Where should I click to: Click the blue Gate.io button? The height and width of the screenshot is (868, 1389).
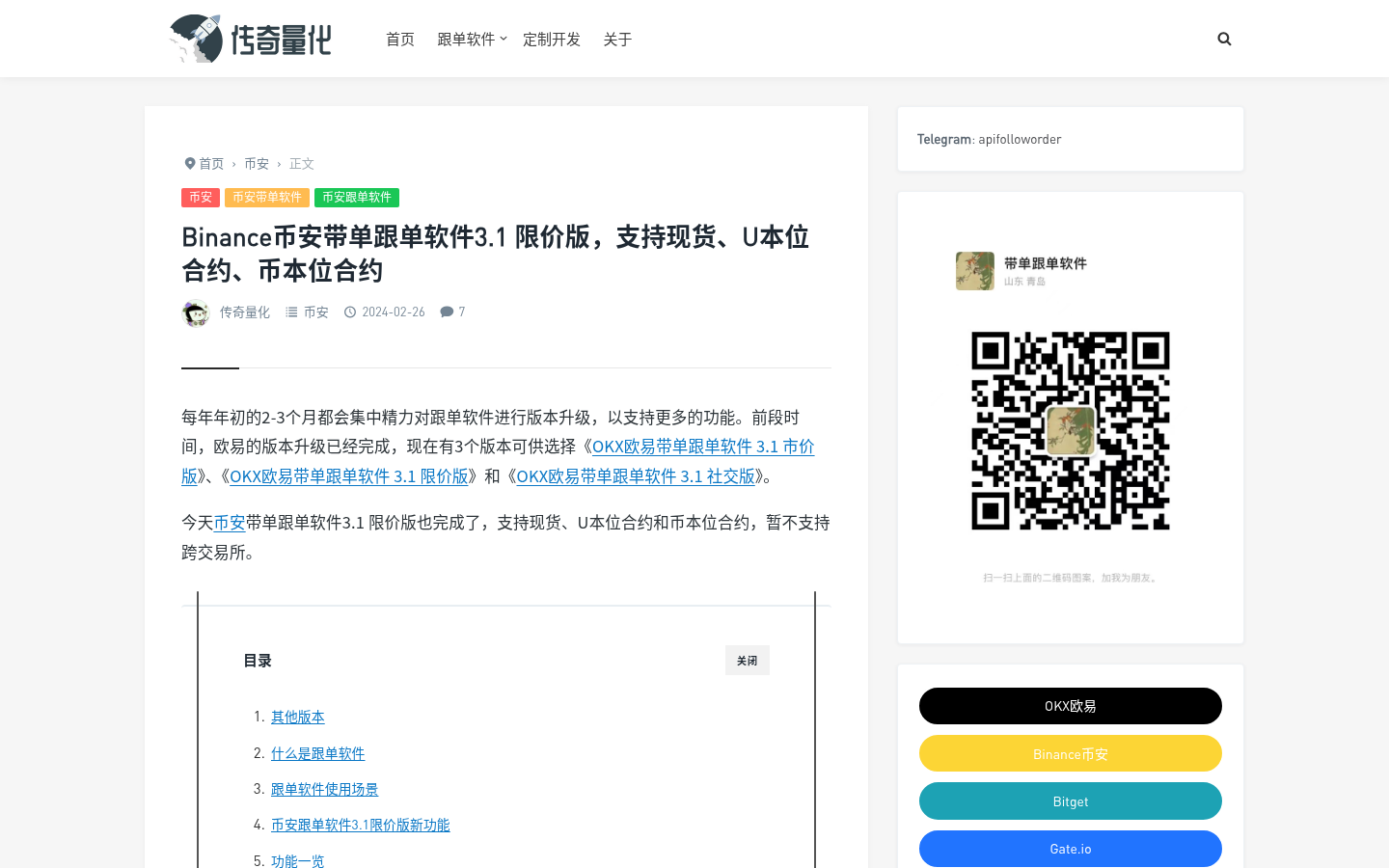coord(1071,849)
